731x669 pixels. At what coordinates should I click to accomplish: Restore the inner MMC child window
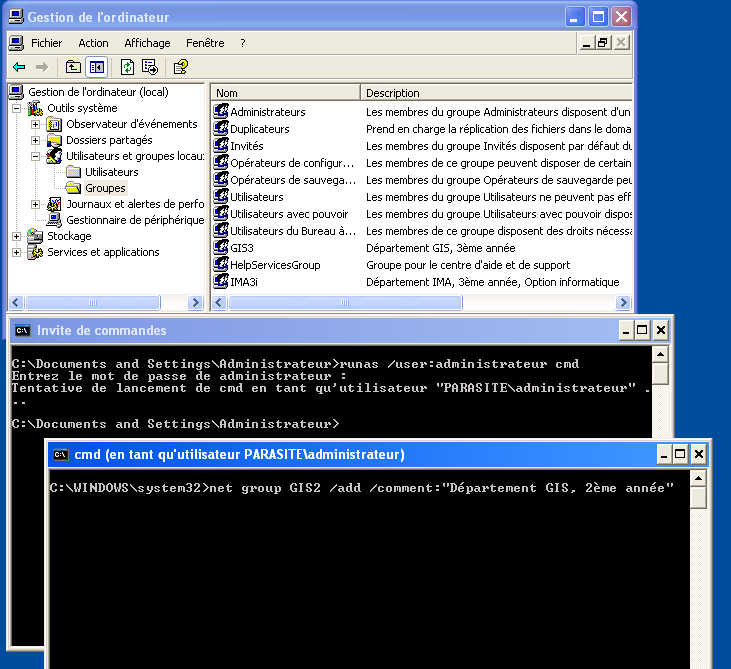tap(603, 43)
